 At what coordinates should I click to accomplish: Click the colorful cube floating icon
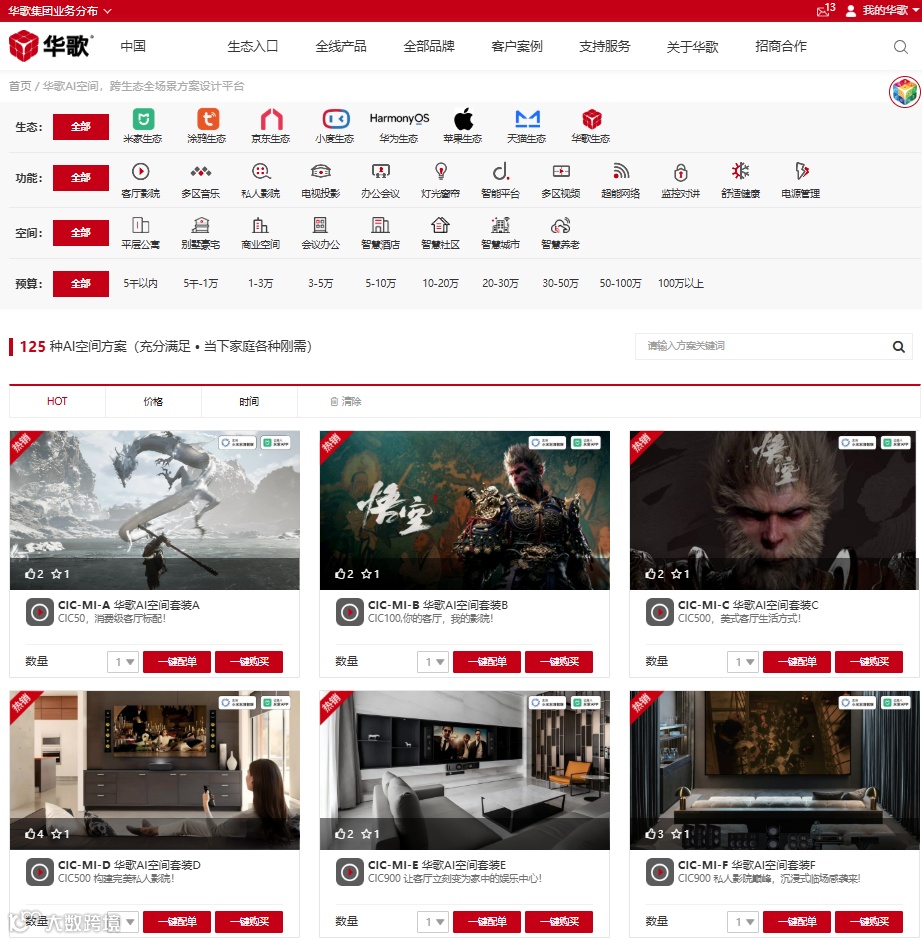[904, 92]
